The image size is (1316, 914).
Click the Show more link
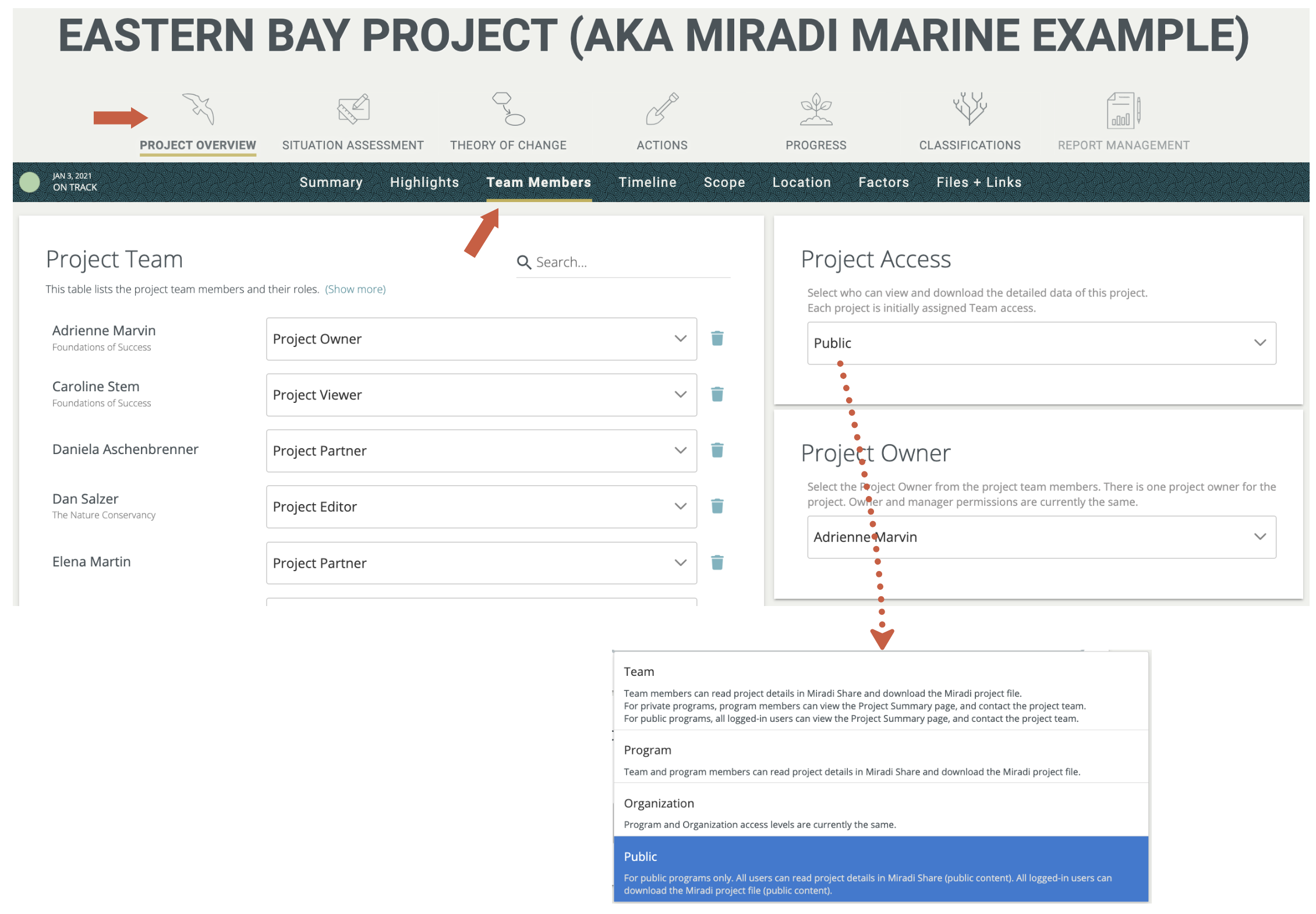pyautogui.click(x=355, y=289)
